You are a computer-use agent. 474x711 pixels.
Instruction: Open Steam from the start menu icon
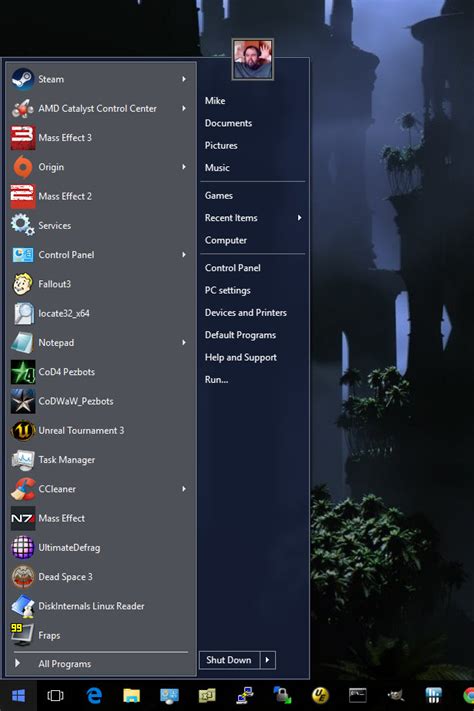[23, 79]
